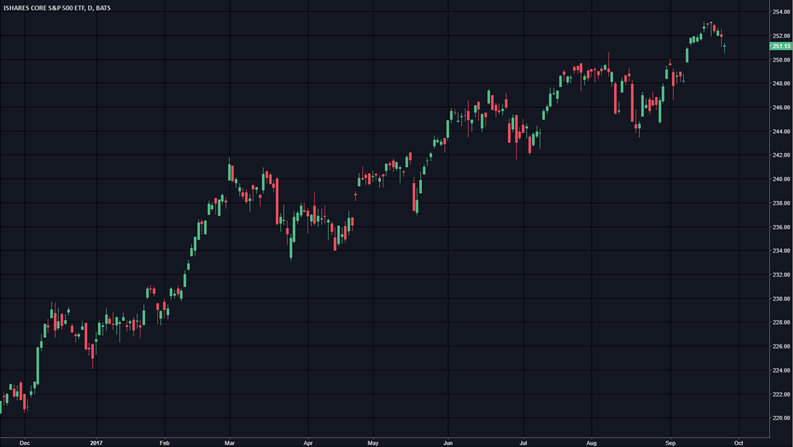
Task: Click the Dec label on time axis
Action: (x=25, y=443)
